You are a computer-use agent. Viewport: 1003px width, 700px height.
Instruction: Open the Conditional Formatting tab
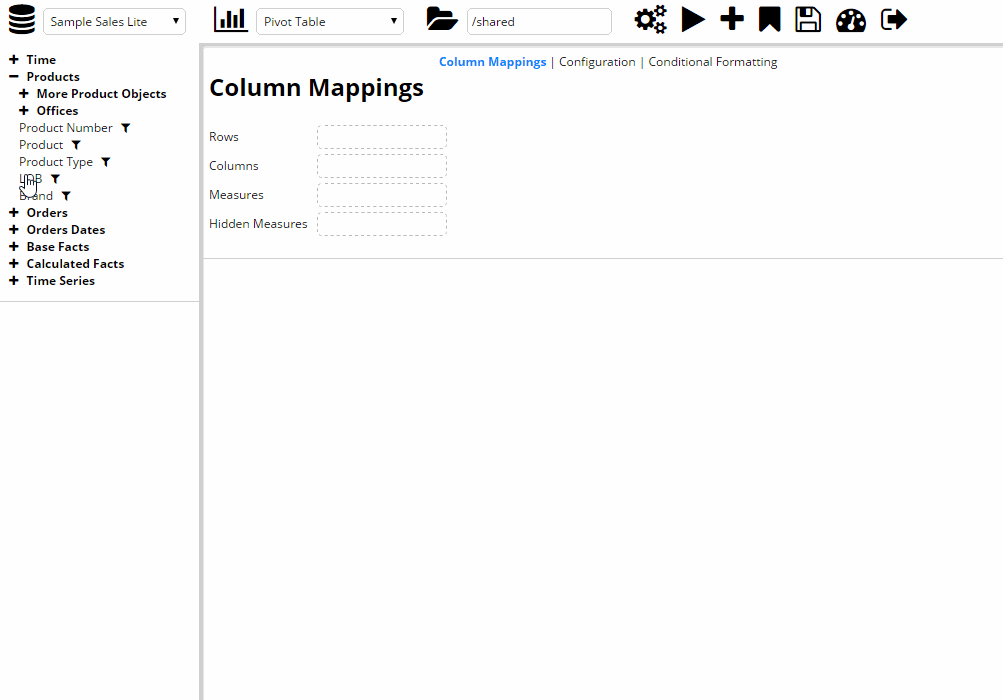(x=713, y=62)
